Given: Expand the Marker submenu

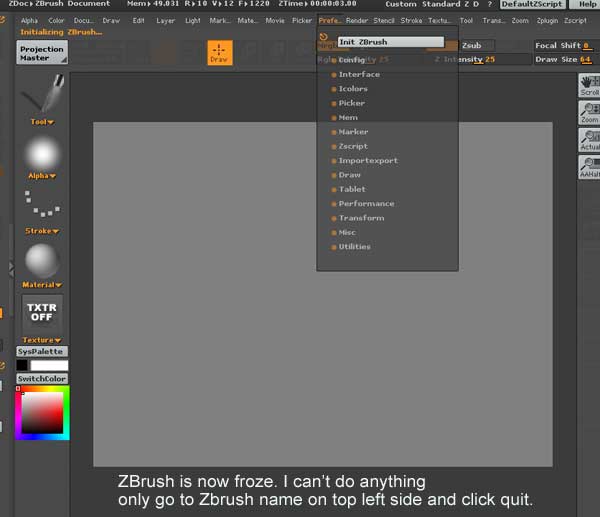Looking at the screenshot, I should [350, 132].
